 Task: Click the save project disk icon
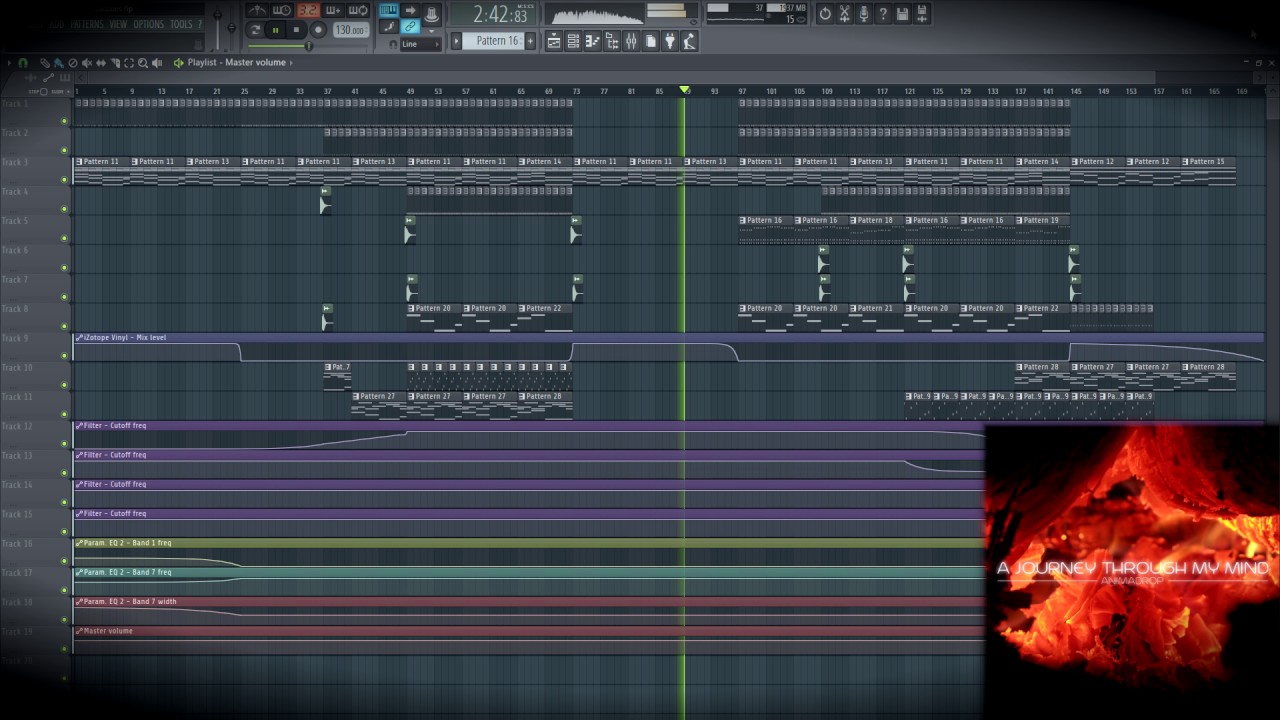[902, 13]
